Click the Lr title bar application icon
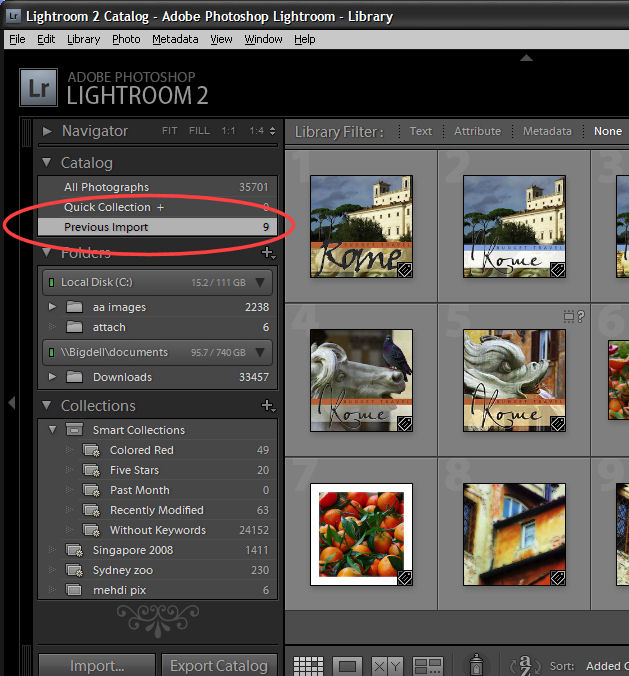Viewport: 629px width, 676px height. 13,16
